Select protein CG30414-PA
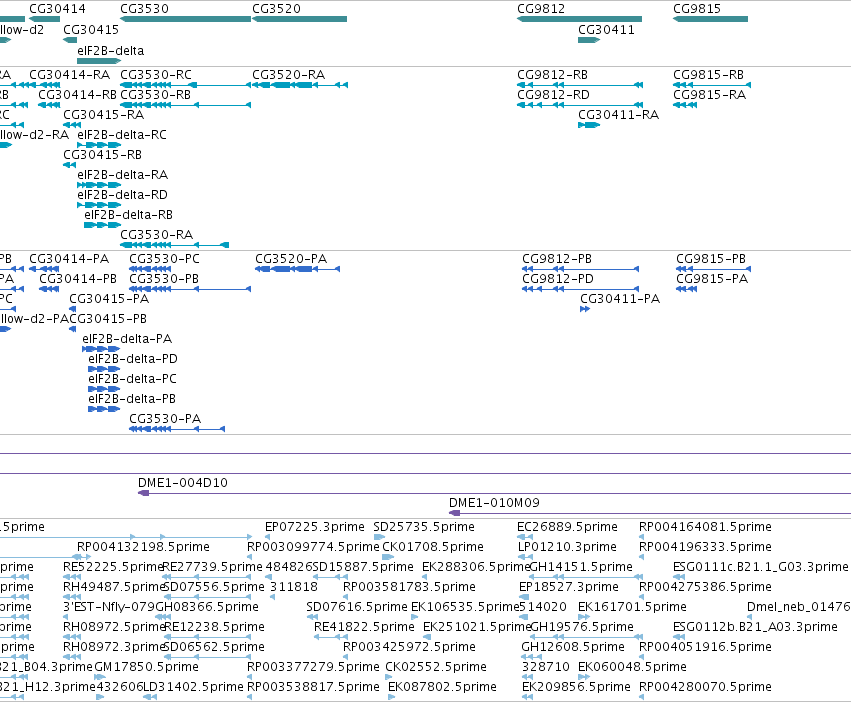Screen dimensions: 851x702 click(69, 259)
